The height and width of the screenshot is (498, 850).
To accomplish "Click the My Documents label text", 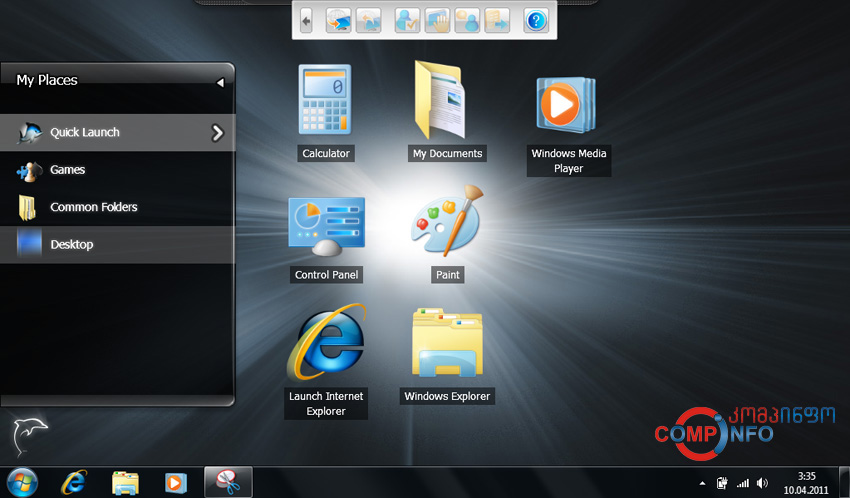I will pyautogui.click(x=447, y=153).
